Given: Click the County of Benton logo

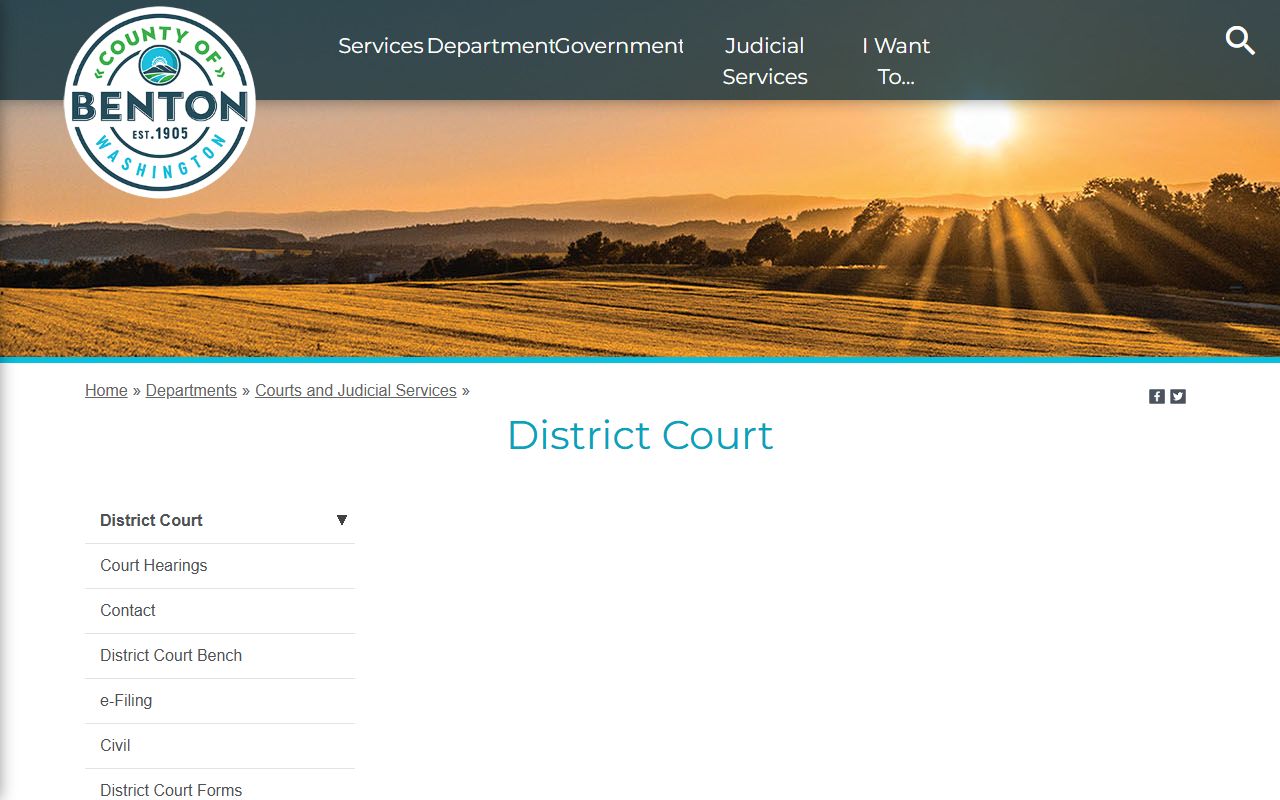Looking at the screenshot, I should (160, 102).
